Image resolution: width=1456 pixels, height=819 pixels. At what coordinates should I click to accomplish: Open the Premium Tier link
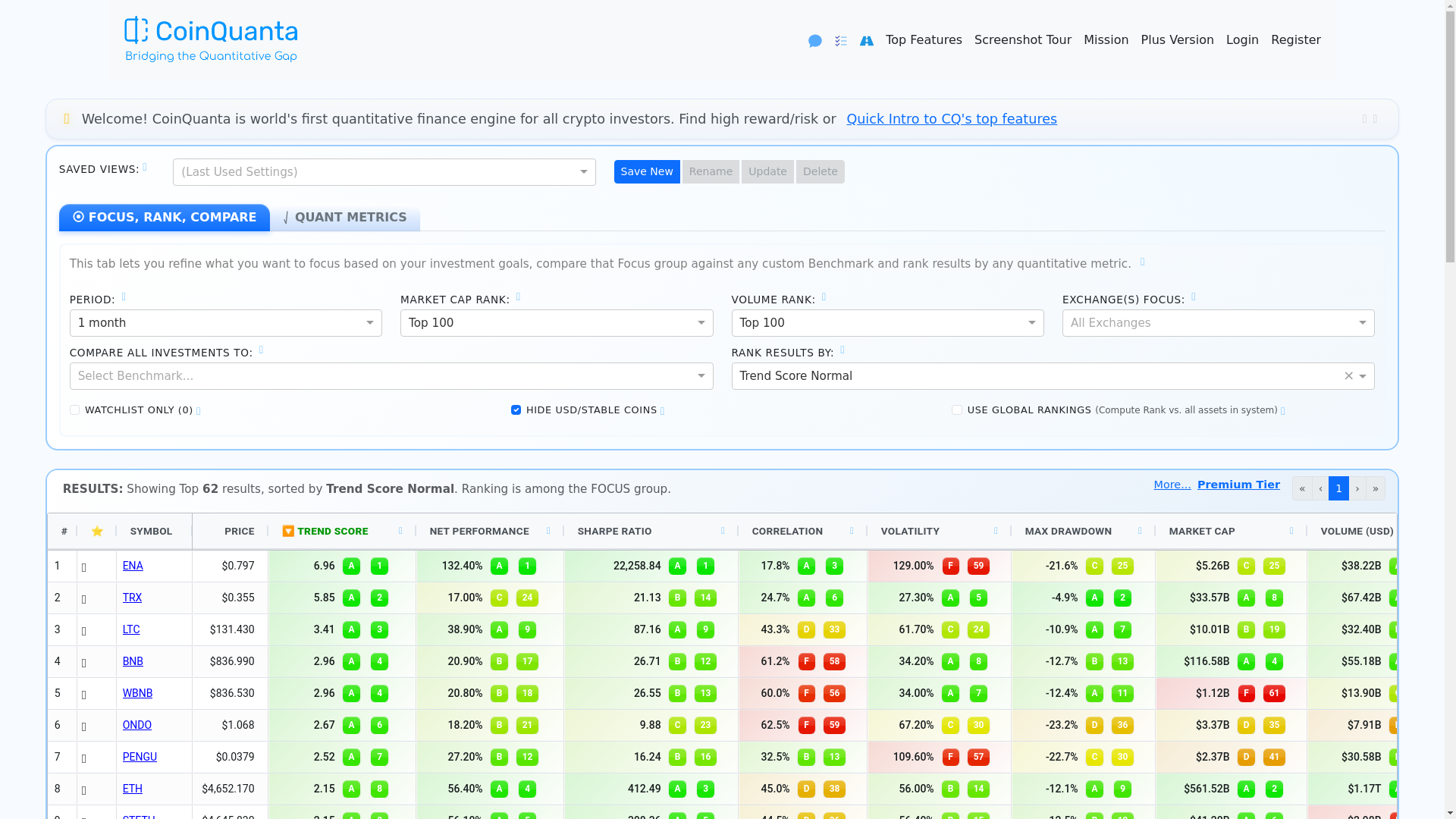pyautogui.click(x=1238, y=485)
